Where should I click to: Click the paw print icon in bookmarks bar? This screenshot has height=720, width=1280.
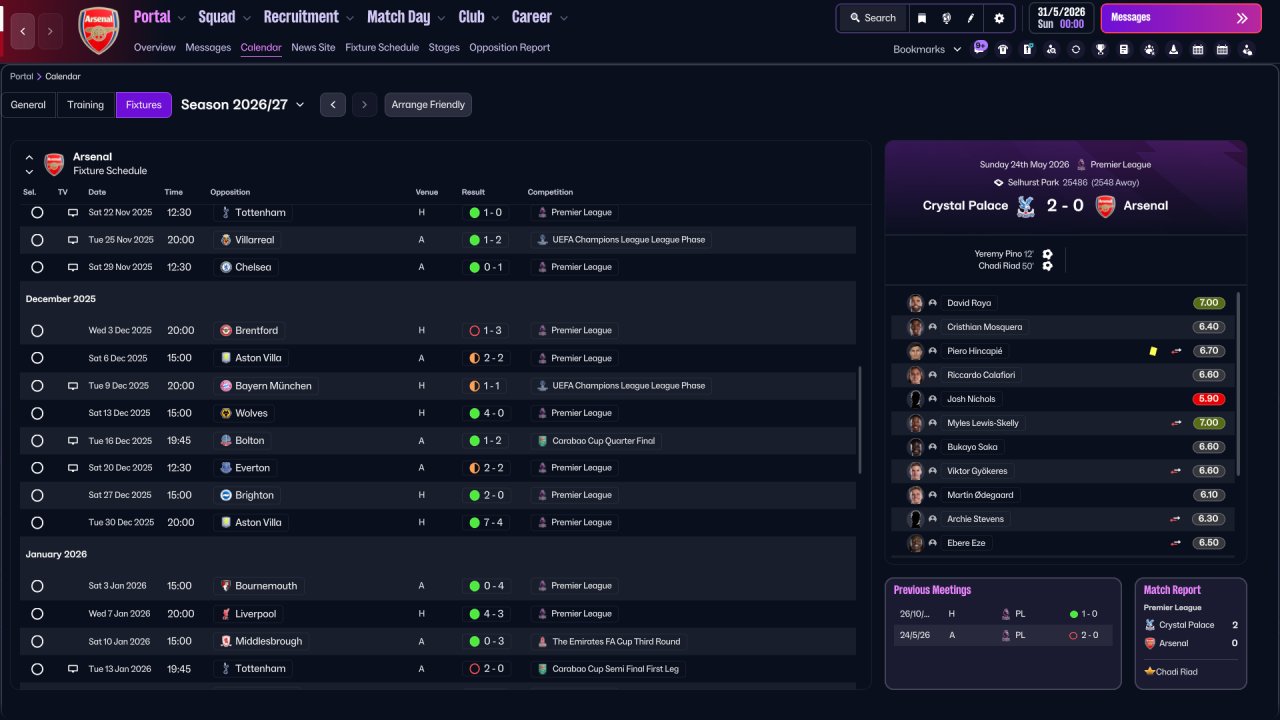(x=1148, y=49)
